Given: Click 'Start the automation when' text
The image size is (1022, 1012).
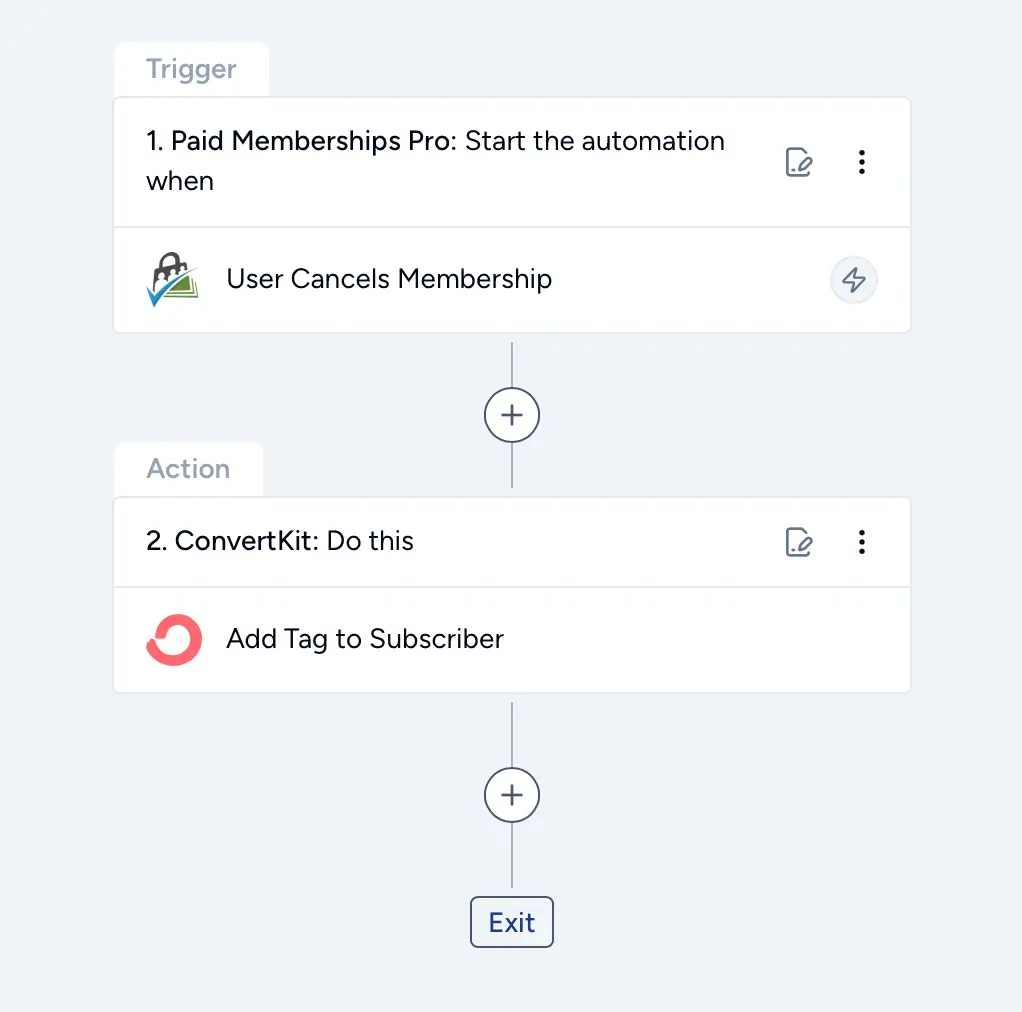Looking at the screenshot, I should [435, 161].
